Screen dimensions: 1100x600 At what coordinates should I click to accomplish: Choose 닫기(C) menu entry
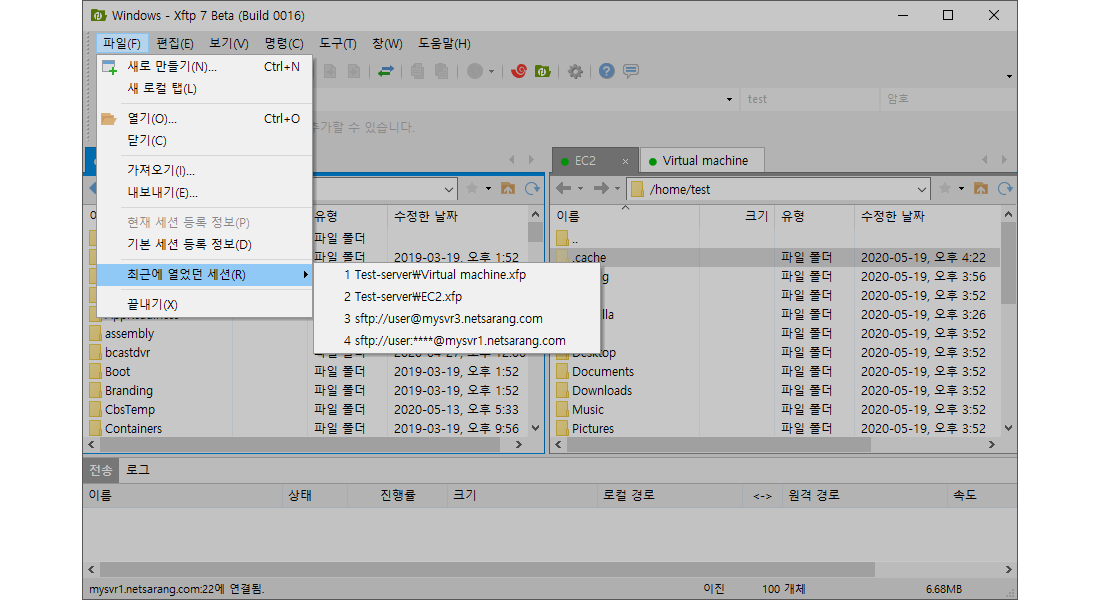(x=204, y=140)
